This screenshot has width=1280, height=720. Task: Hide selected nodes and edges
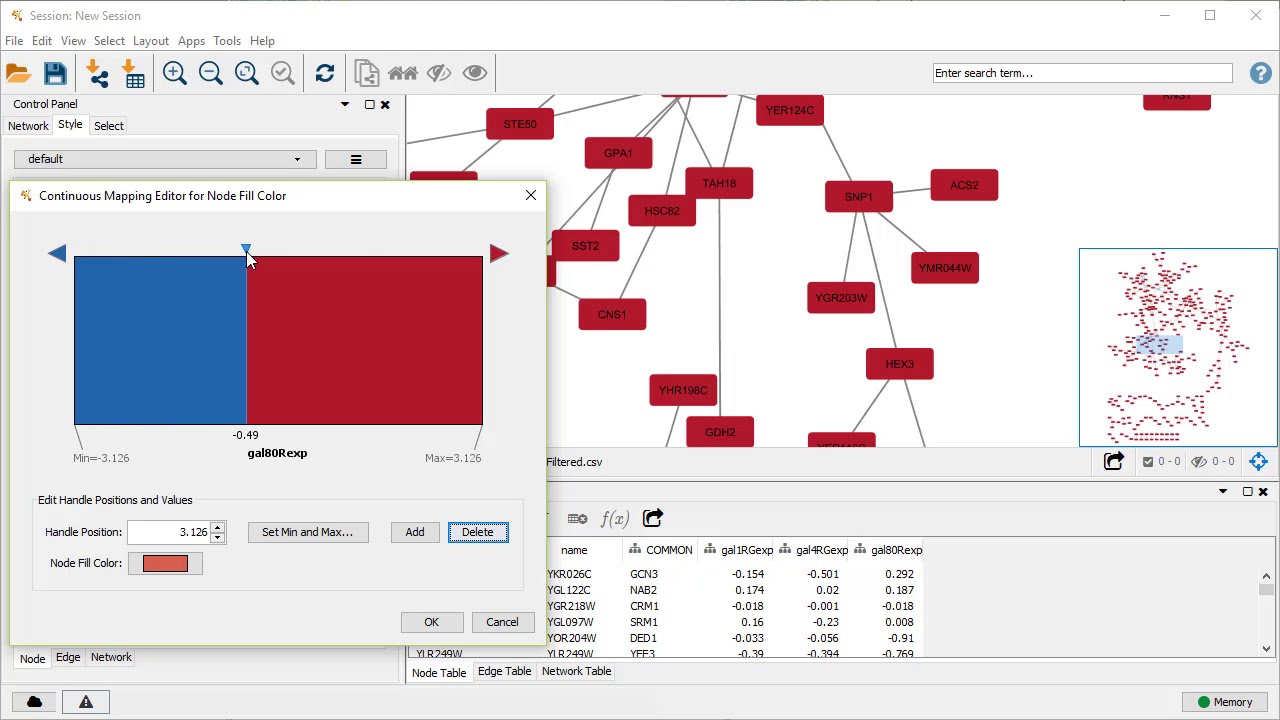point(439,73)
